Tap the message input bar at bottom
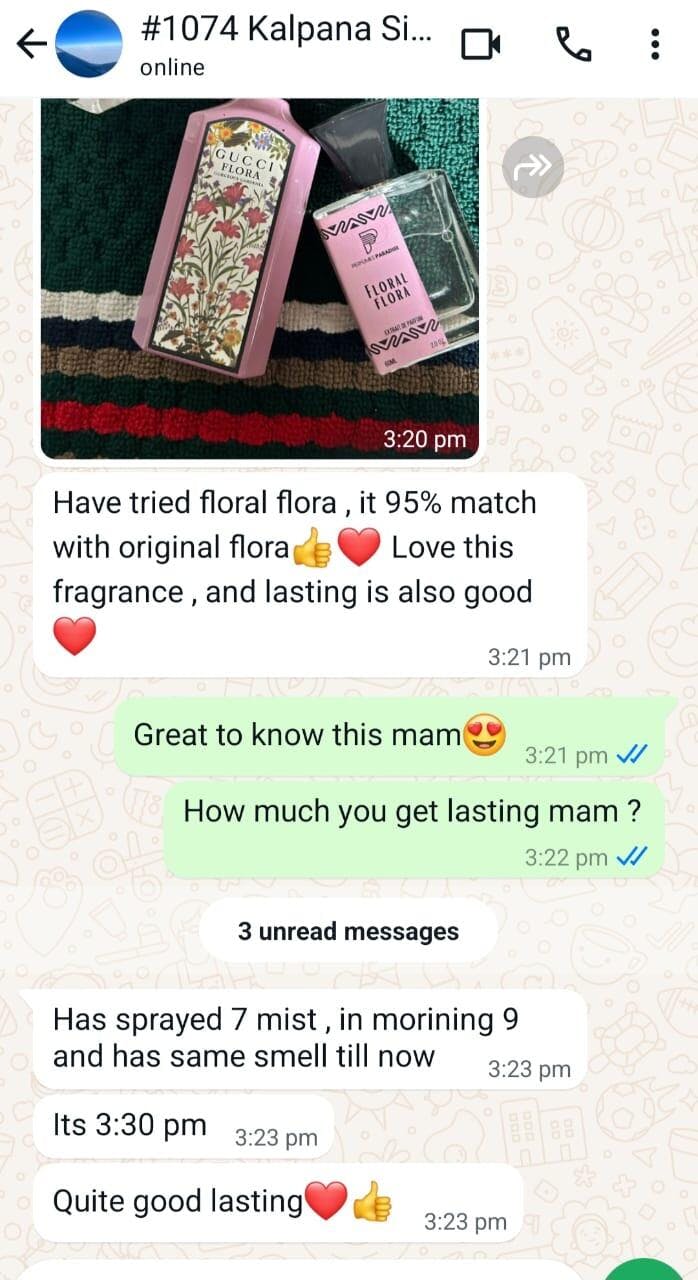698x1280 pixels. click(300, 1270)
